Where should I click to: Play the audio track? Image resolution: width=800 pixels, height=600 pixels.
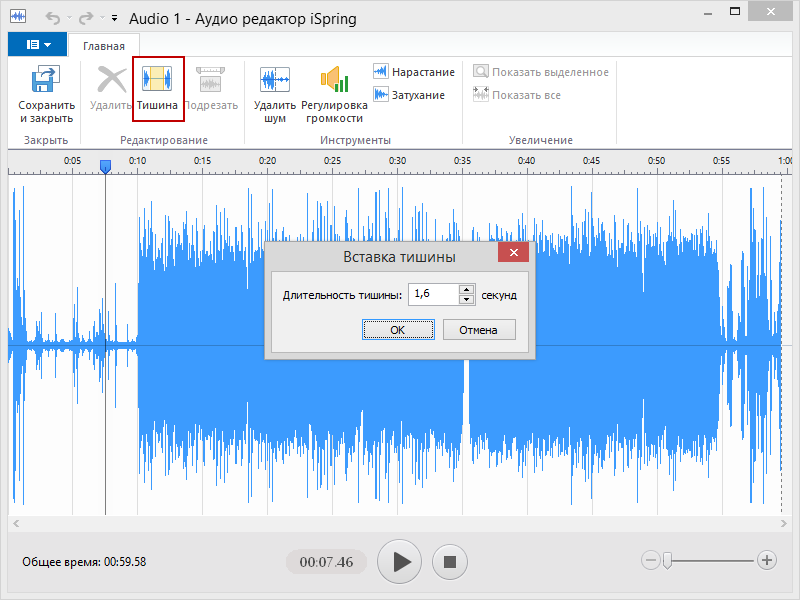(x=399, y=562)
